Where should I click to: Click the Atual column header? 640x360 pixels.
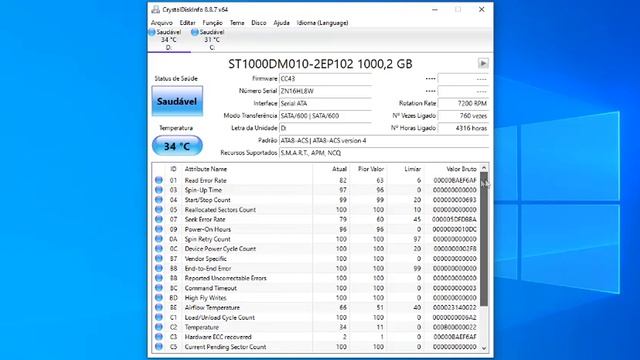click(x=339, y=169)
